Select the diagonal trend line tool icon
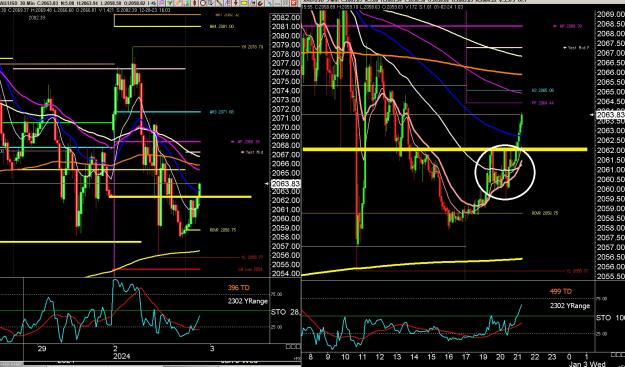625x367 pixels. point(219,3)
